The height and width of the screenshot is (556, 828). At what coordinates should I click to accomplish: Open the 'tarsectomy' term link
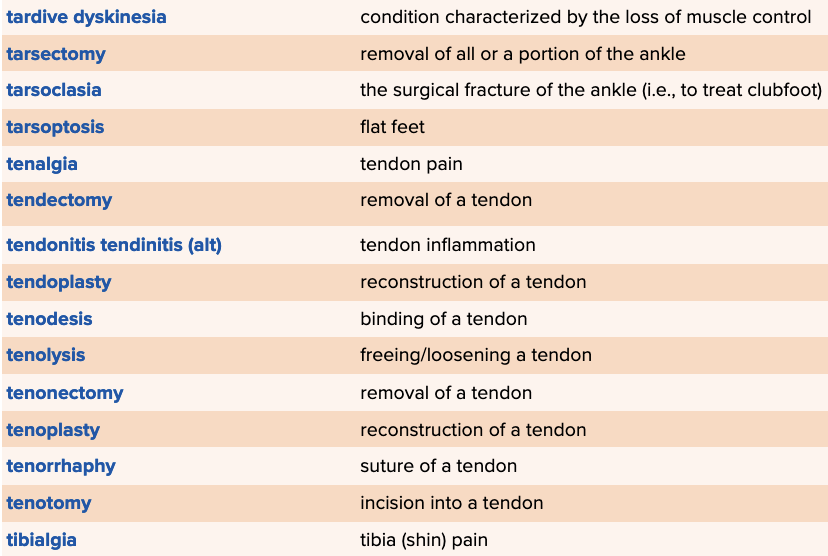56,54
